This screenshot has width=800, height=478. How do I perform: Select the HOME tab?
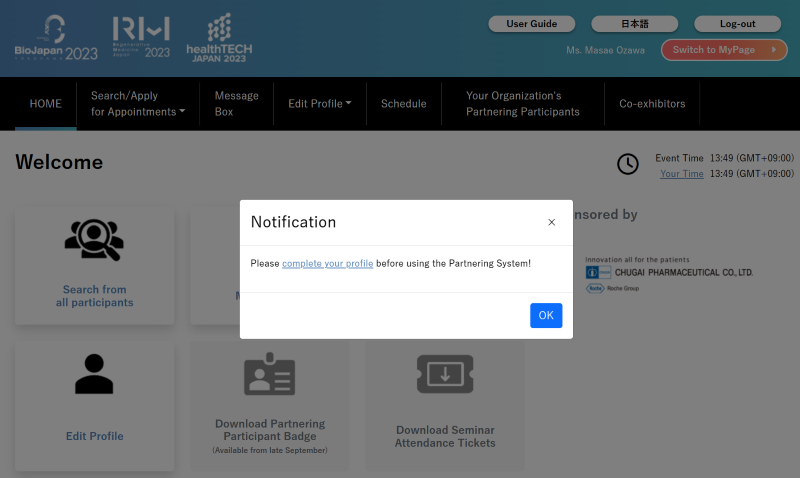pyautogui.click(x=45, y=104)
